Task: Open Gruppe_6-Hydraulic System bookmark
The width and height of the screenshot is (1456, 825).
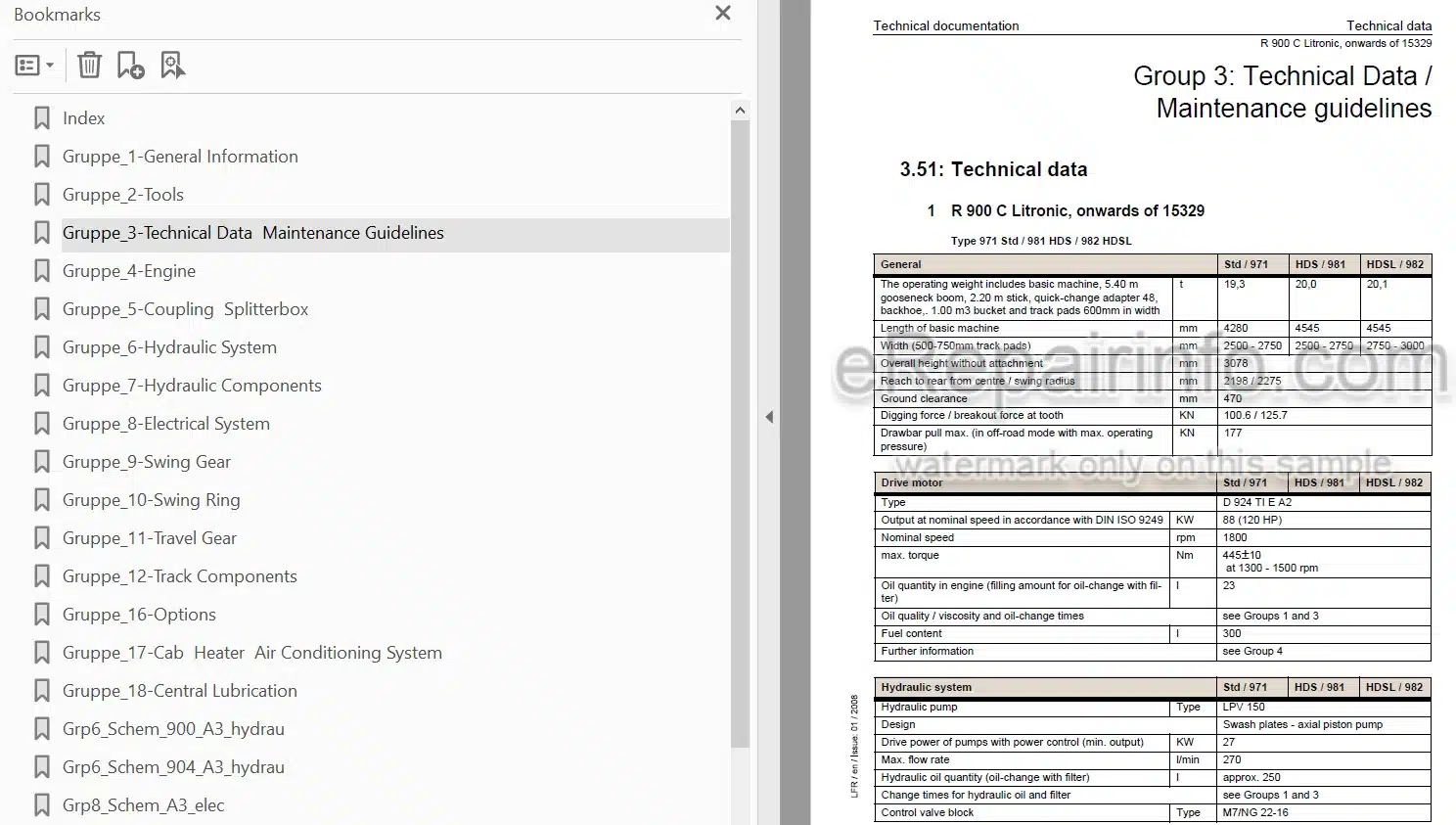Action: pyautogui.click(x=169, y=347)
